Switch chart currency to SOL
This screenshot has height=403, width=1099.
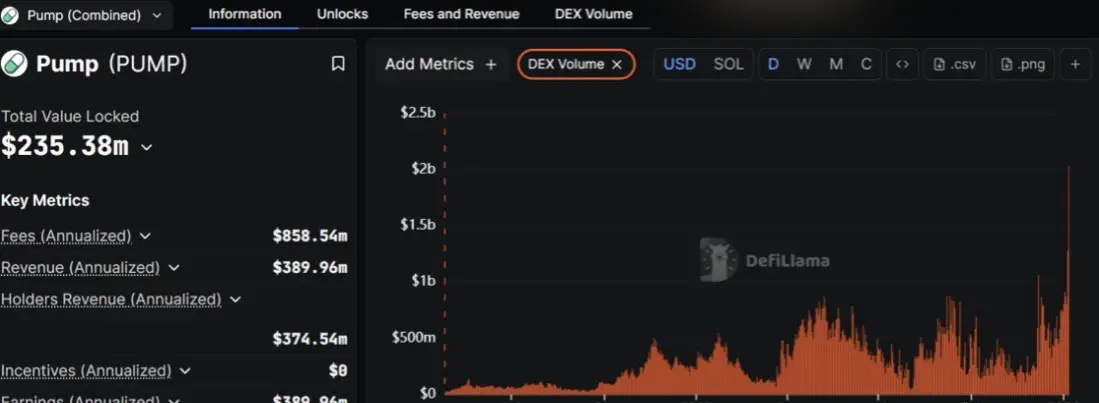[x=728, y=64]
